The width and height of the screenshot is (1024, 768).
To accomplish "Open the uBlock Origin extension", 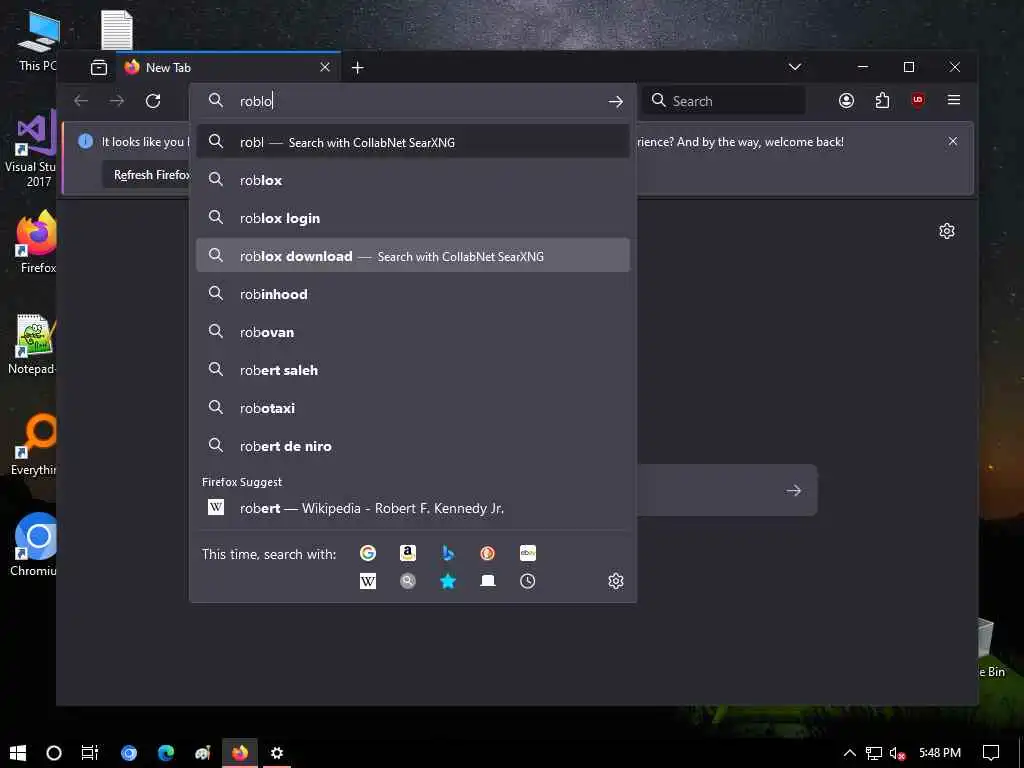I will pos(918,100).
